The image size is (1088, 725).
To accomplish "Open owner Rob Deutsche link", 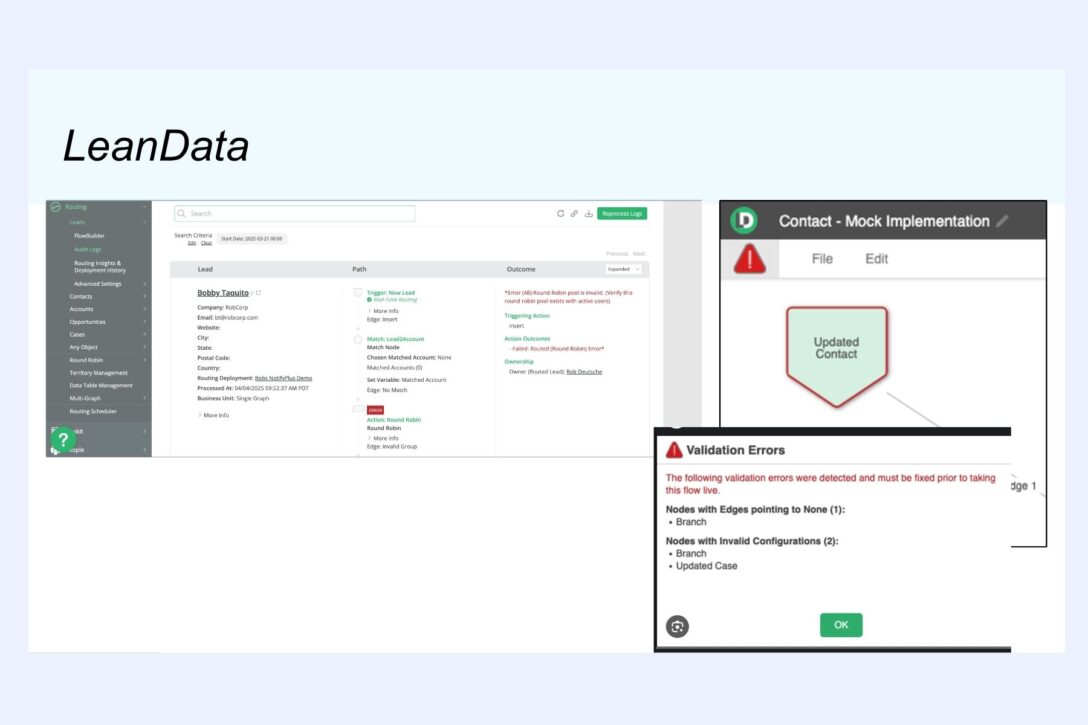I will [584, 372].
